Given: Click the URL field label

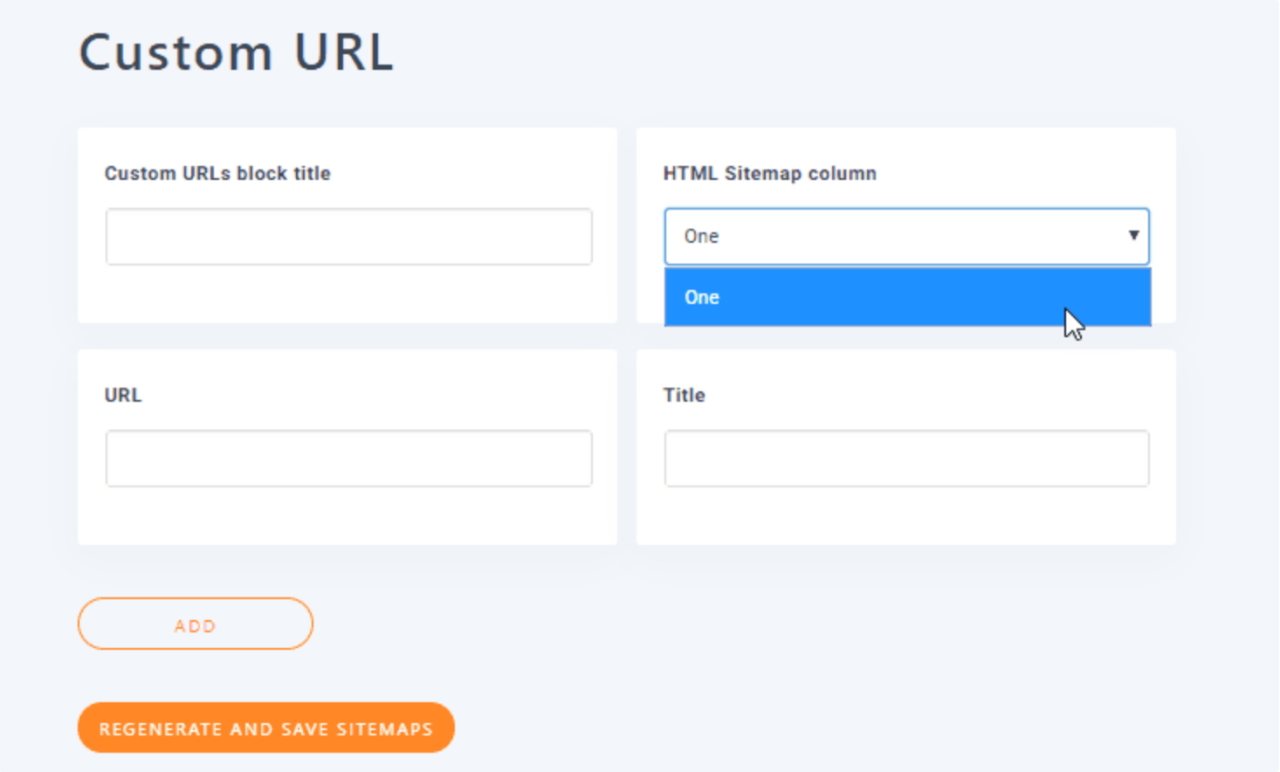Looking at the screenshot, I should coord(123,396).
